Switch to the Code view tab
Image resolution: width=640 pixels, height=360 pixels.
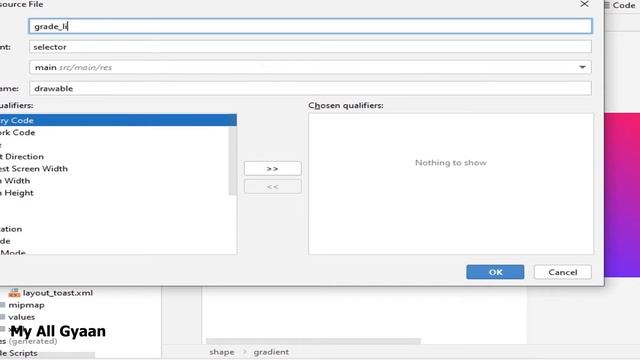(621, 5)
